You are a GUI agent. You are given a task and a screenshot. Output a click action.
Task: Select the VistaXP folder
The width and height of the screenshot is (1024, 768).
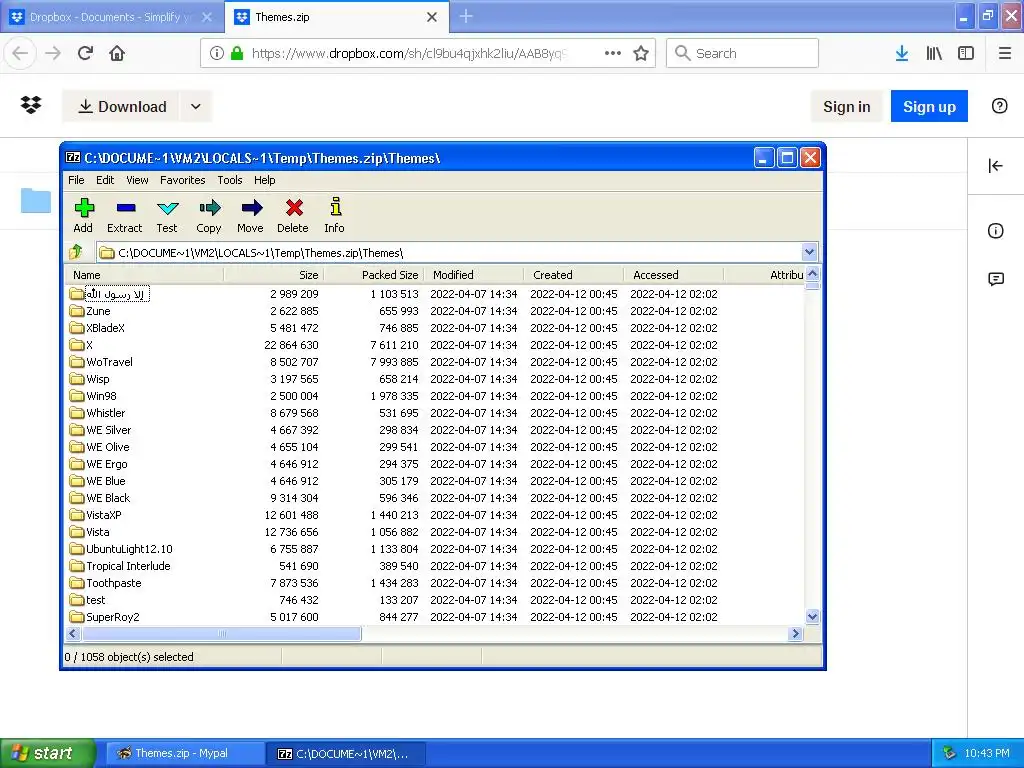(104, 515)
